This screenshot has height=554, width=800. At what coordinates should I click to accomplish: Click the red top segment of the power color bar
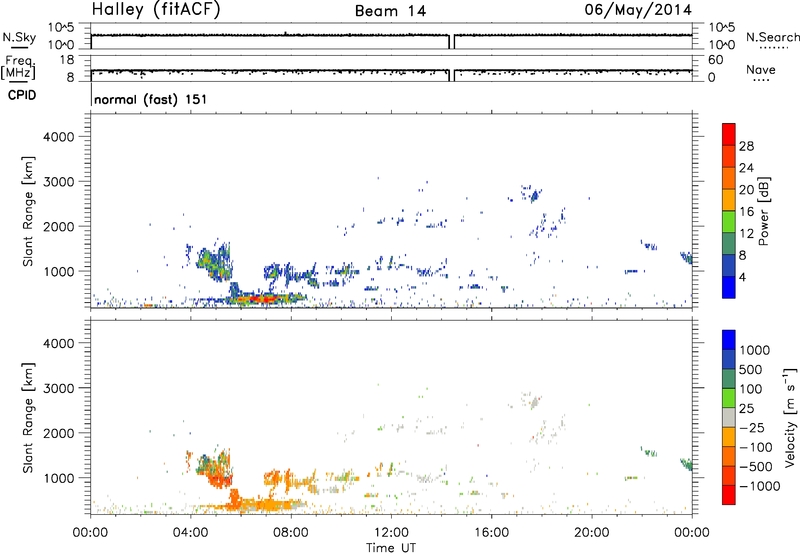729,134
